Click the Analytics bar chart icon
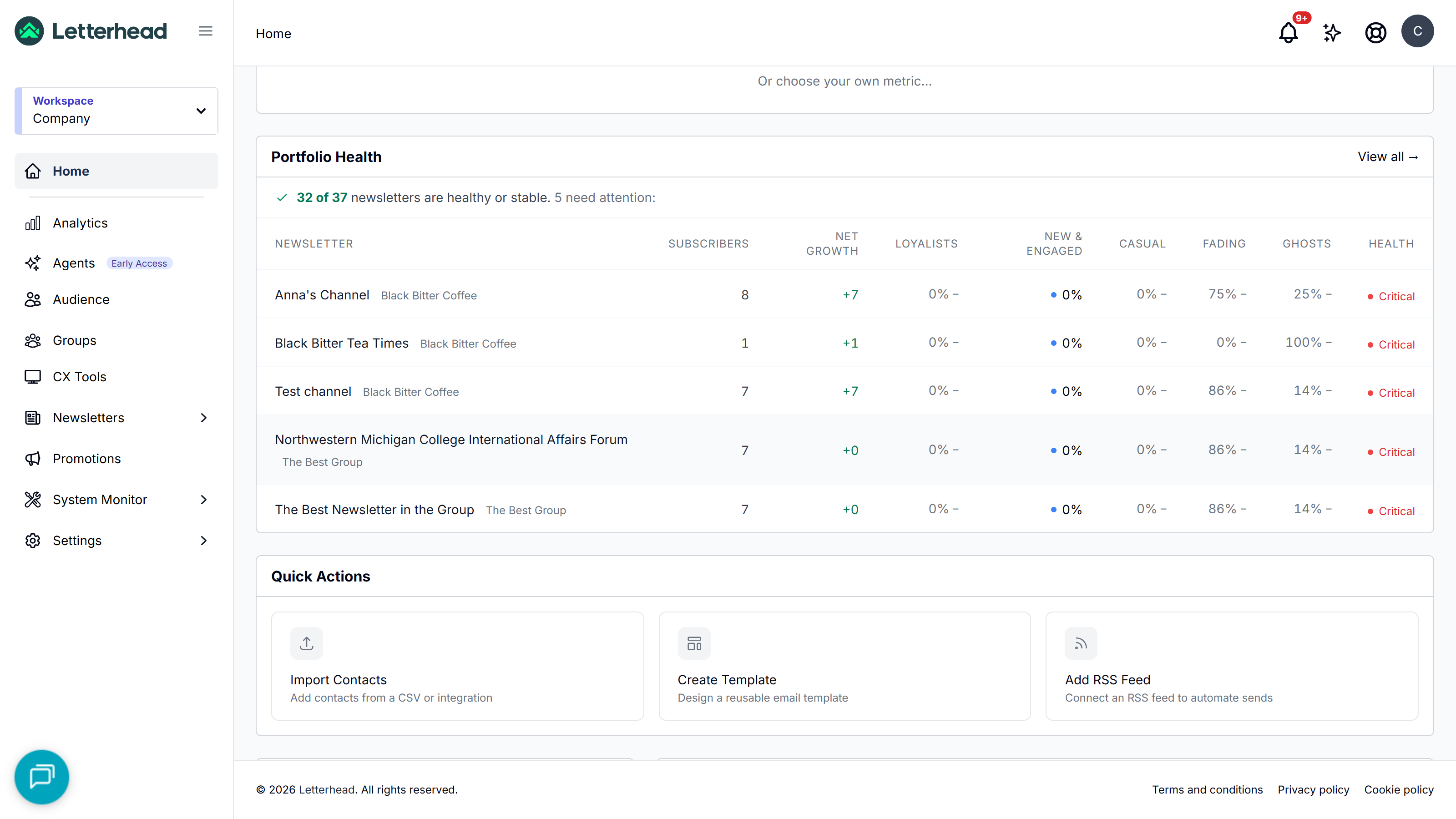 click(33, 223)
